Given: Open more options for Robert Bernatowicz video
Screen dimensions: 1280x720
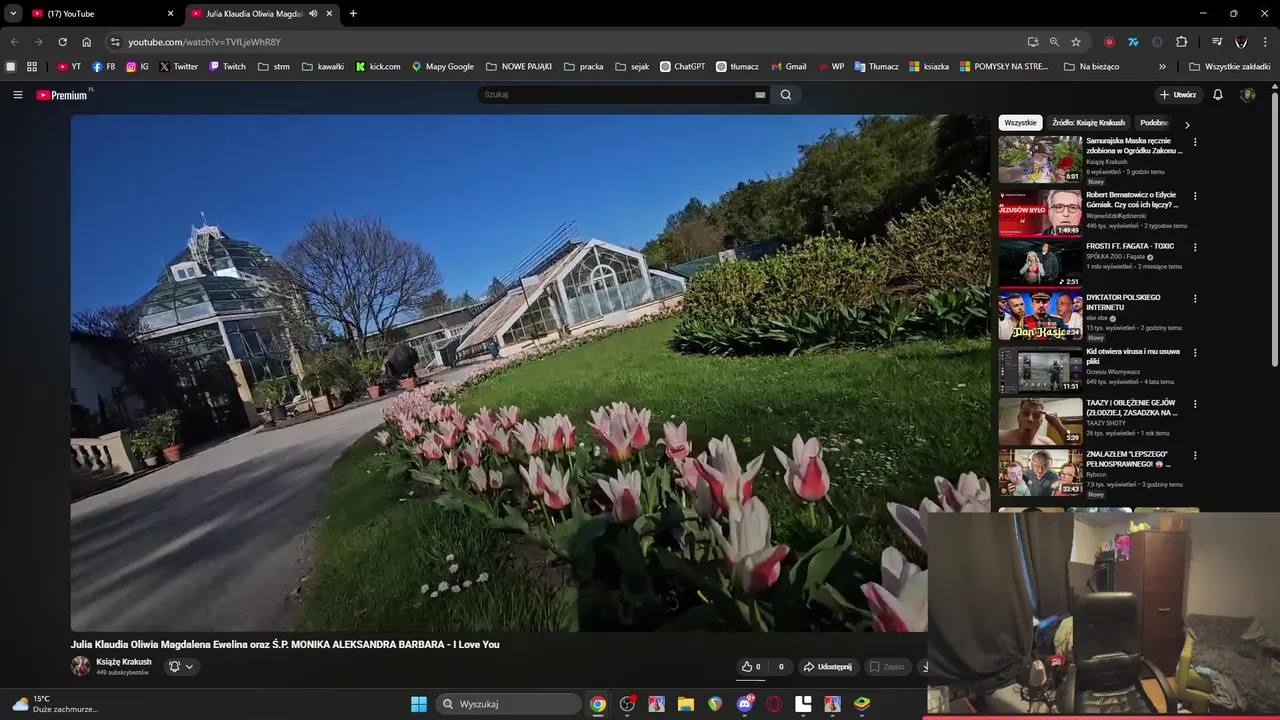Looking at the screenshot, I should pyautogui.click(x=1194, y=196).
